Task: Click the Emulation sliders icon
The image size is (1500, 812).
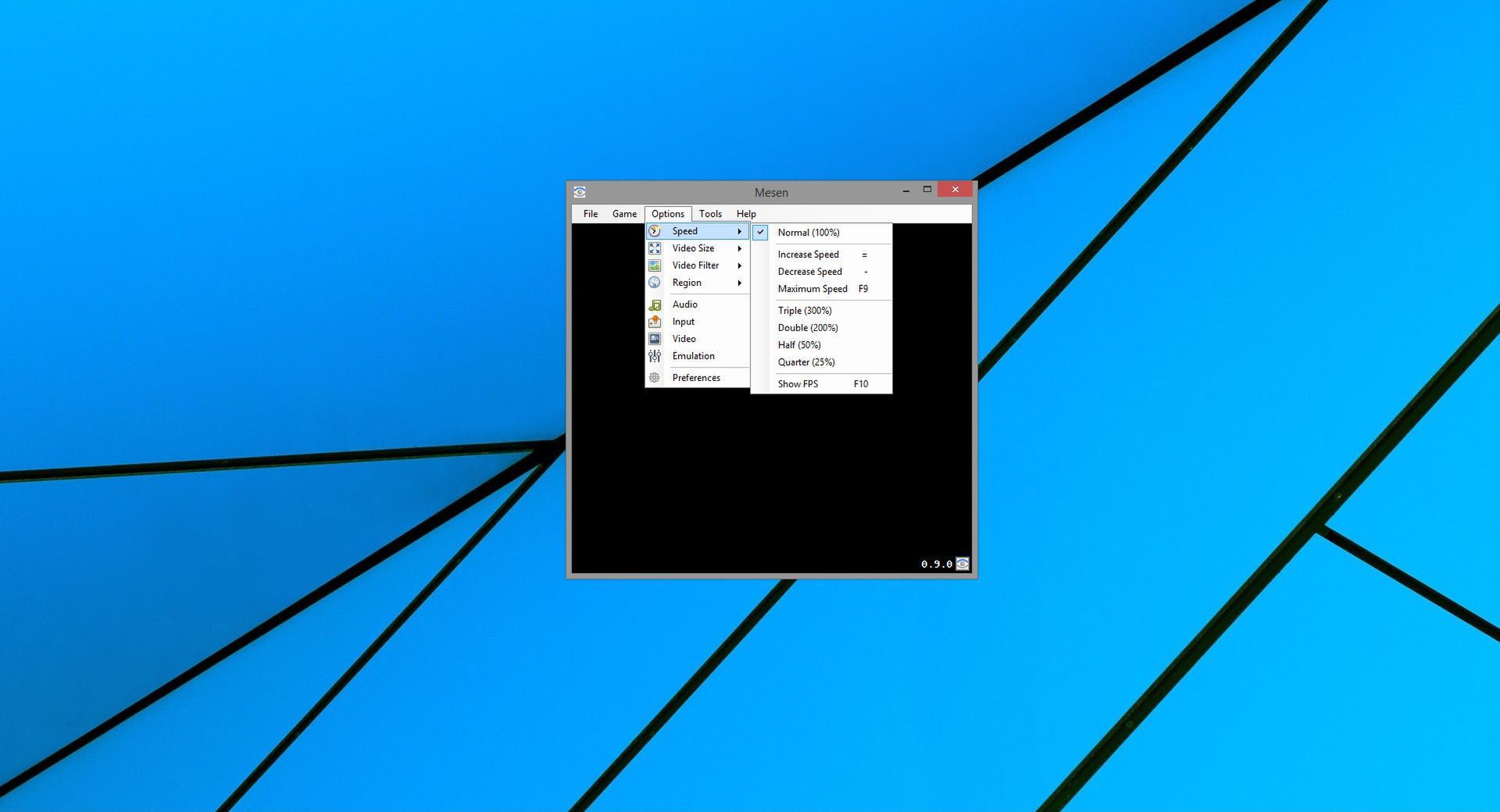Action: click(x=655, y=355)
